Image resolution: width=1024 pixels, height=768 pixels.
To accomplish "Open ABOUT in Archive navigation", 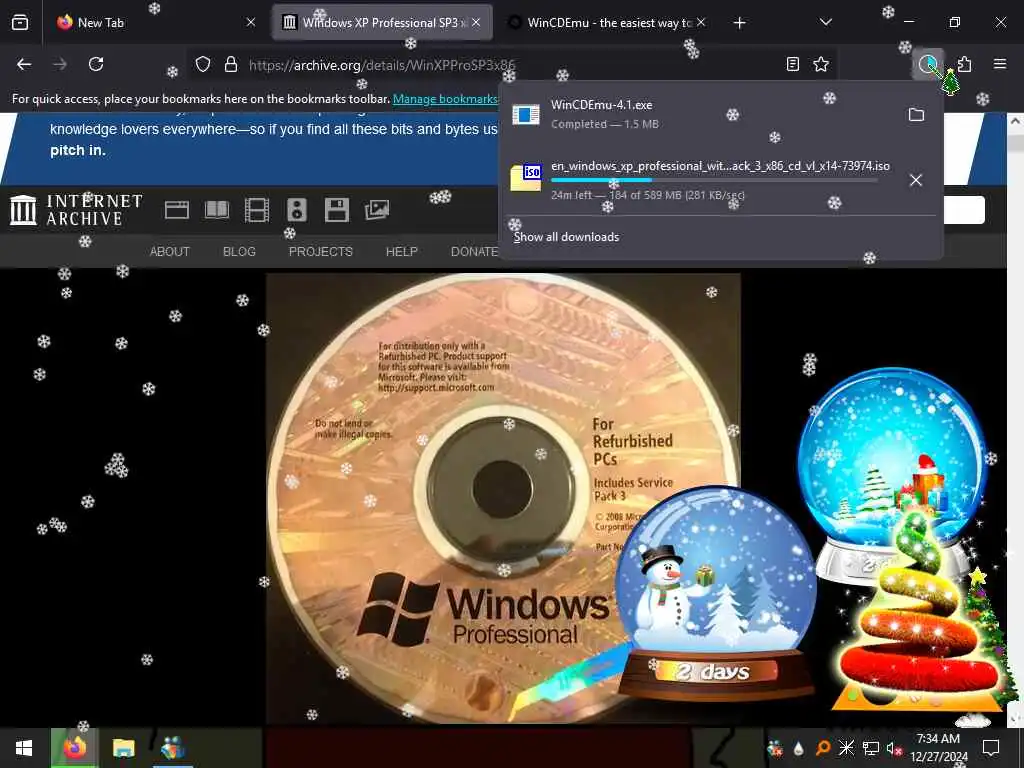I will pos(170,251).
